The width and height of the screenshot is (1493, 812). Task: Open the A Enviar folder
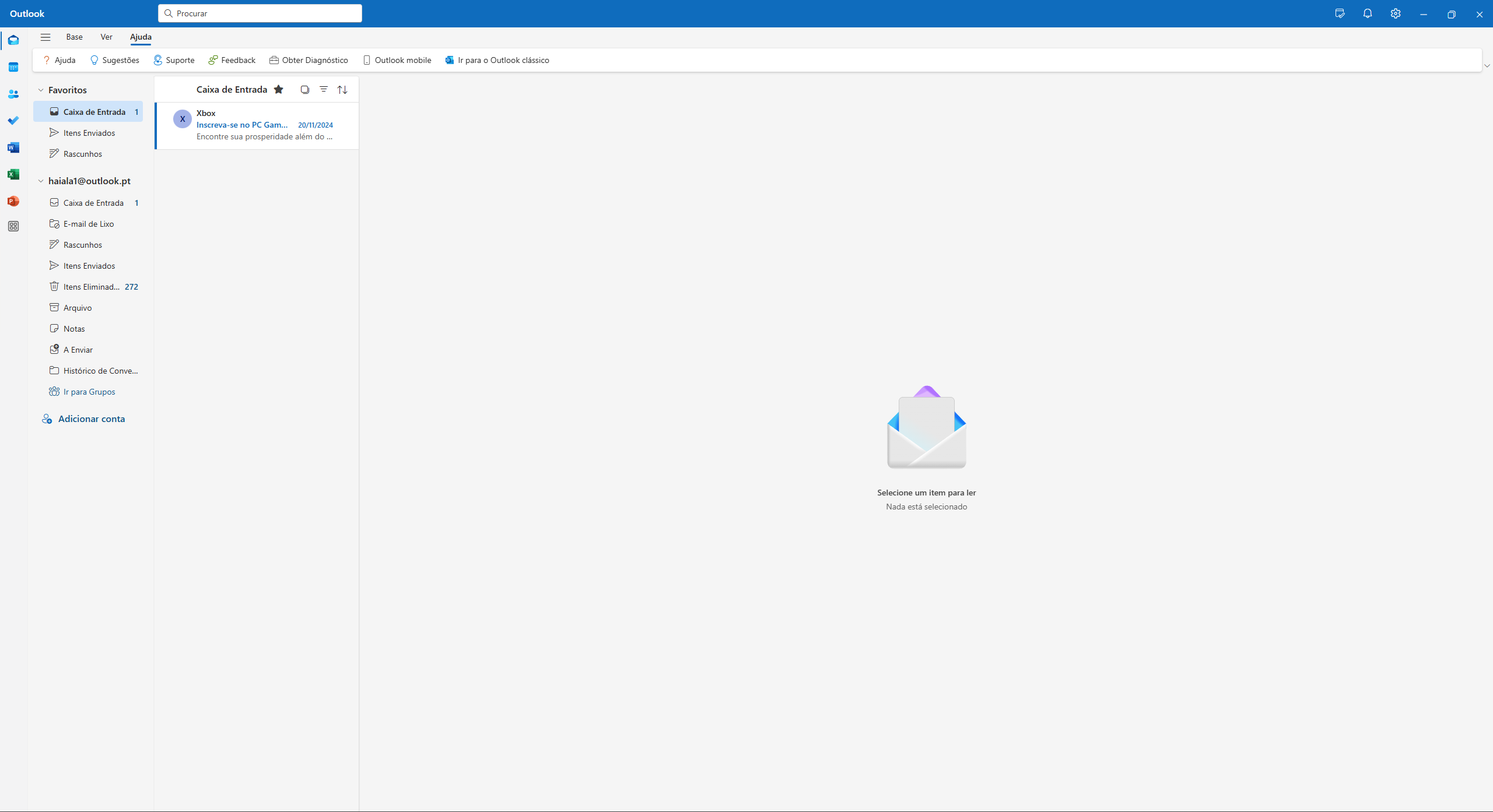(88, 349)
